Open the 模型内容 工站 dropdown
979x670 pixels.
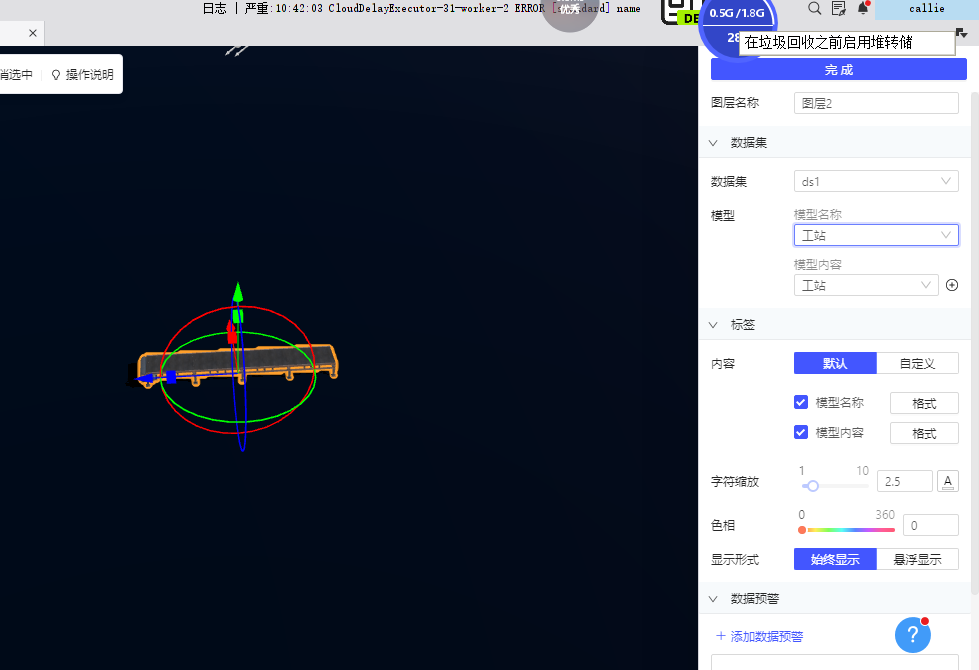tap(866, 285)
